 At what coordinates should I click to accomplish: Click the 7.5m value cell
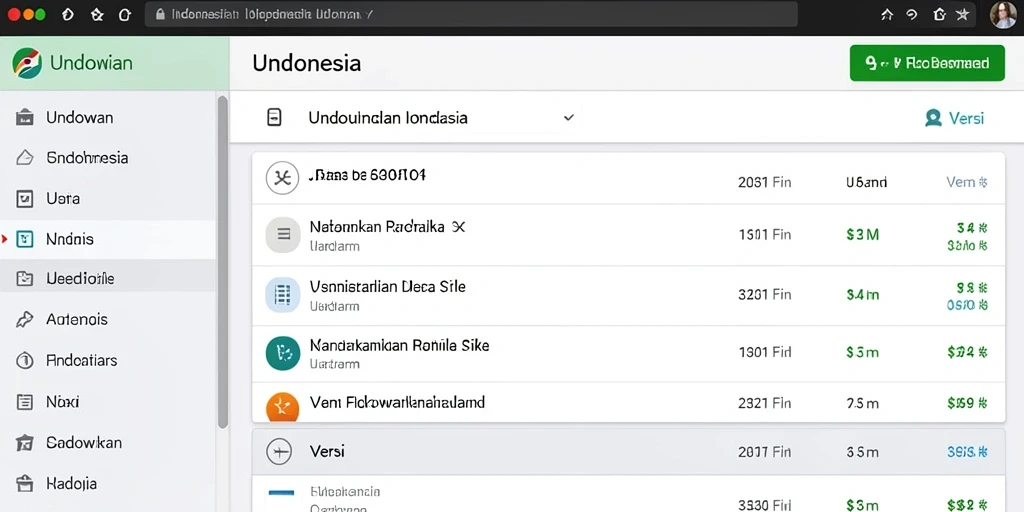[862, 404]
